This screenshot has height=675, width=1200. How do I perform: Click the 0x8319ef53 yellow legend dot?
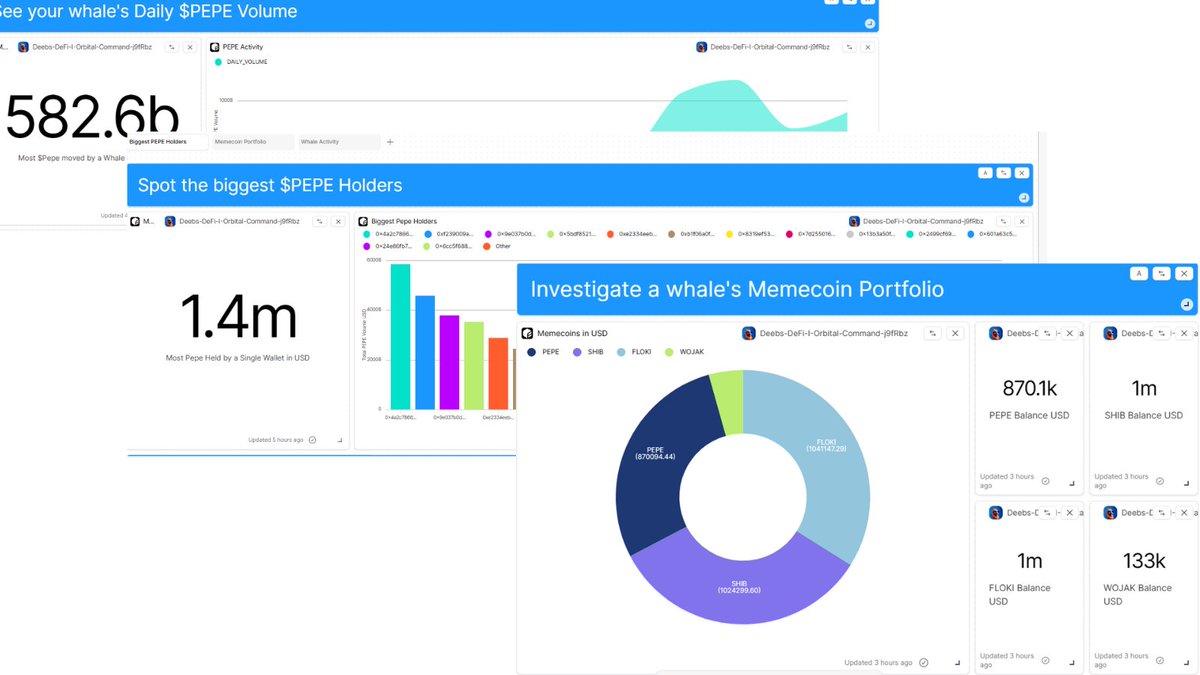[729, 234]
